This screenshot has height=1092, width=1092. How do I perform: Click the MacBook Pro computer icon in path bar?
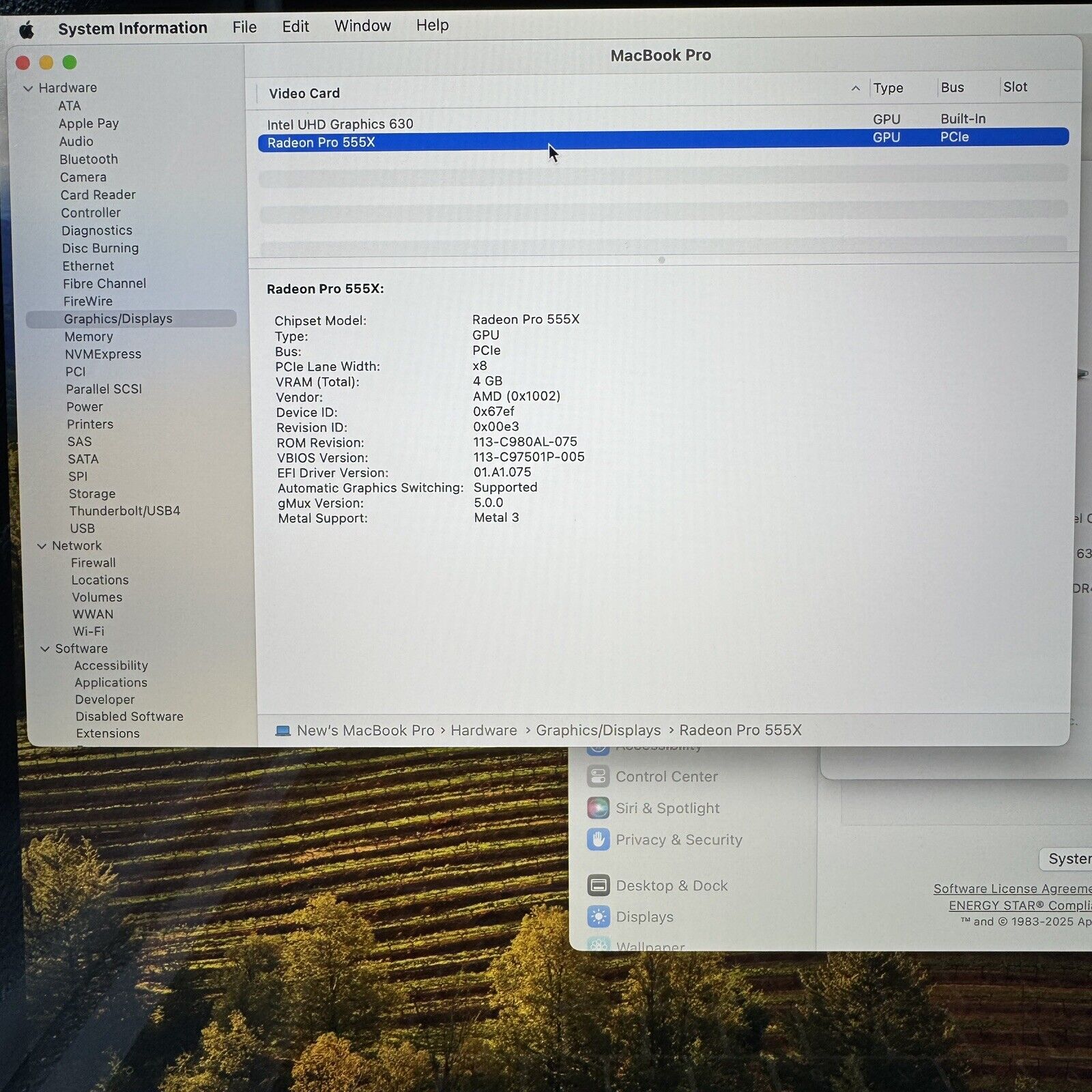pos(283,731)
